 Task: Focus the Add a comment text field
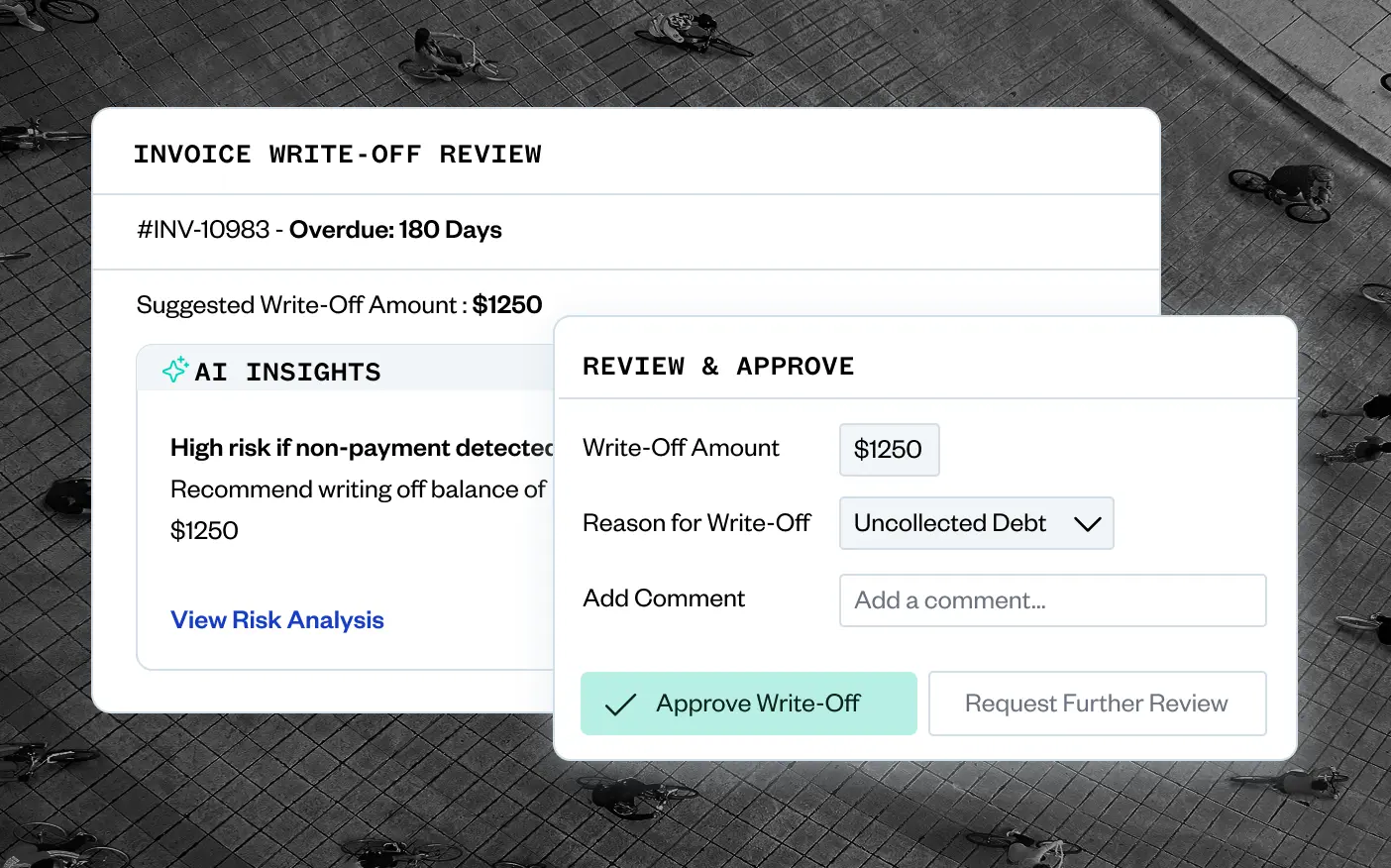[1052, 600]
